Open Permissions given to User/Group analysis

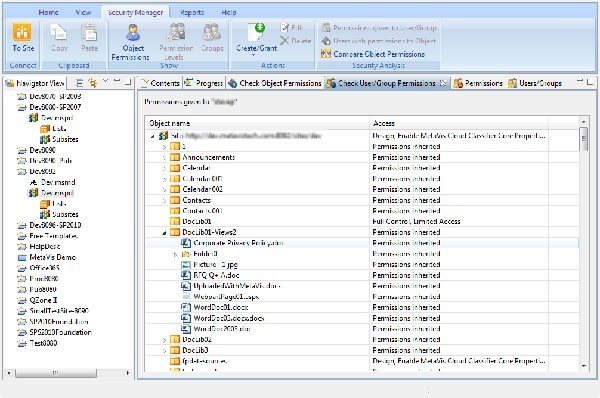click(379, 28)
